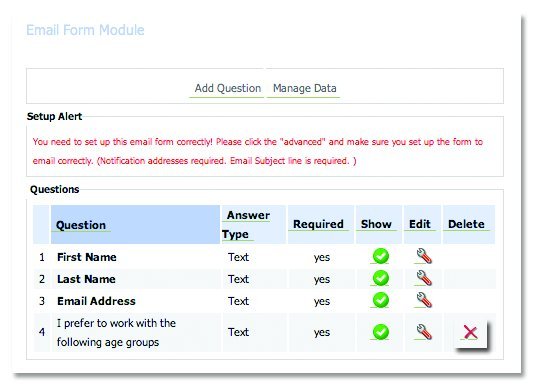Sort by Question column header
Viewport: 541px width, 391px height.
(81, 225)
